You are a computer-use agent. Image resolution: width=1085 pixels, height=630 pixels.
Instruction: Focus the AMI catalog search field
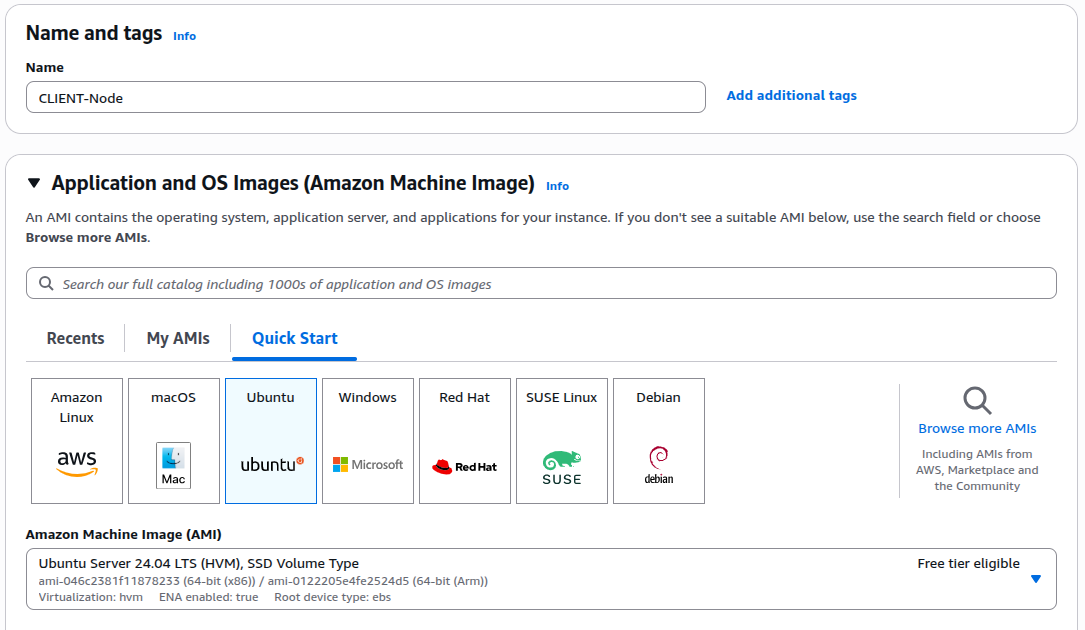550,284
